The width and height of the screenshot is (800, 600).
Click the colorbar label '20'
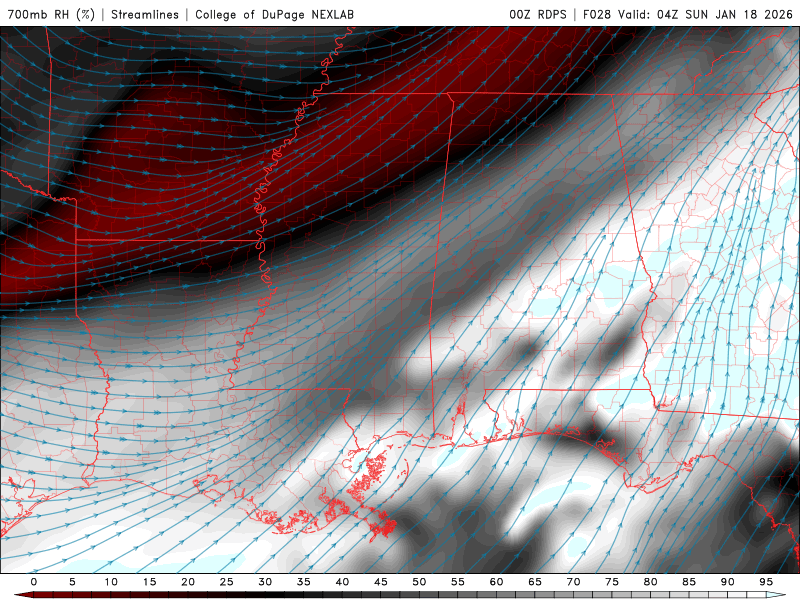pyautogui.click(x=188, y=582)
